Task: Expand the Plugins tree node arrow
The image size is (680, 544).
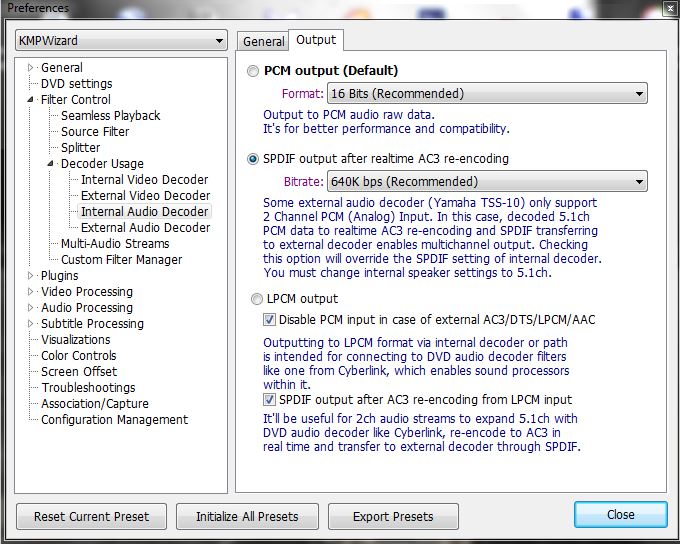Action: pos(30,275)
